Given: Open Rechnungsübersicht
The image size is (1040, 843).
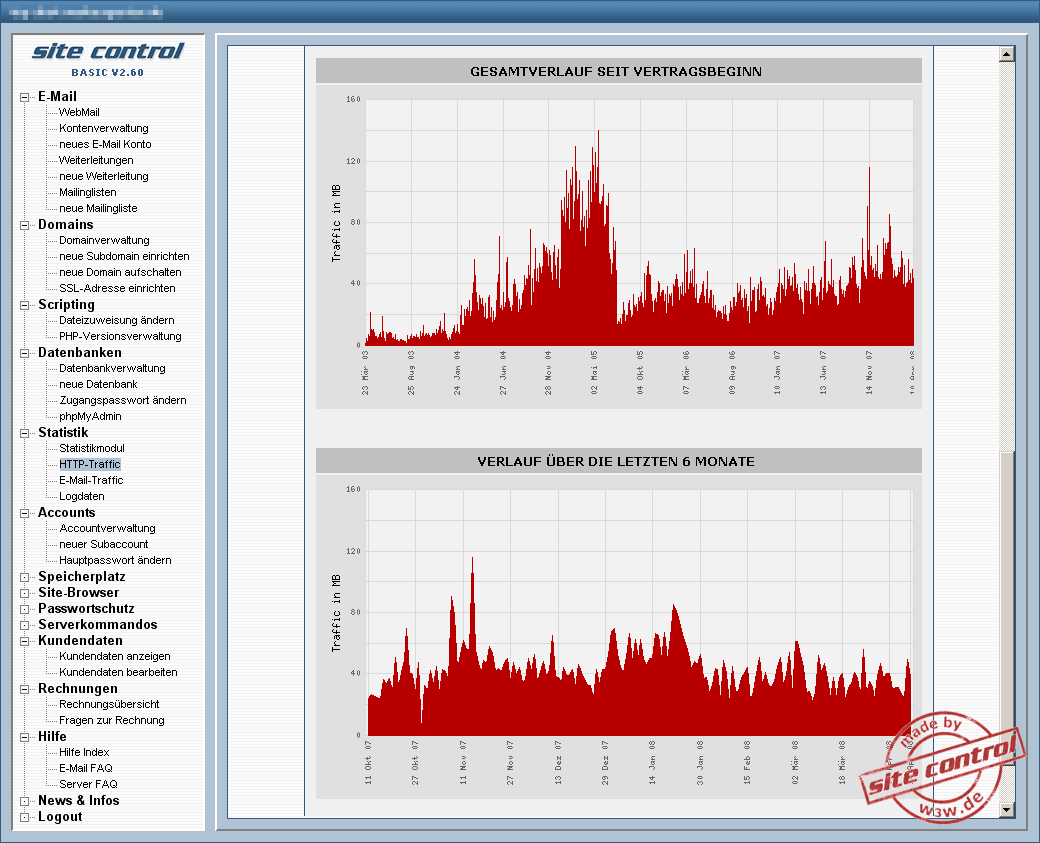Looking at the screenshot, I should (x=109, y=704).
